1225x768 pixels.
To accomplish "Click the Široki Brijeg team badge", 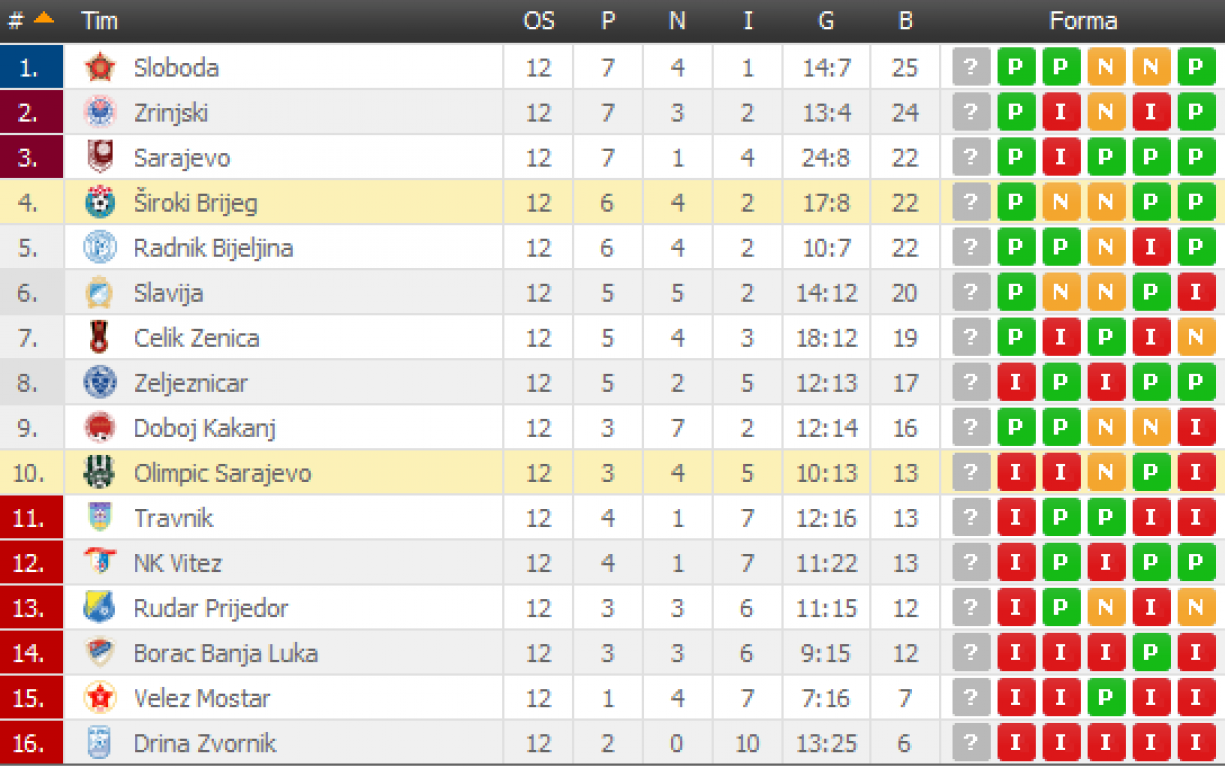I will pos(100,202).
